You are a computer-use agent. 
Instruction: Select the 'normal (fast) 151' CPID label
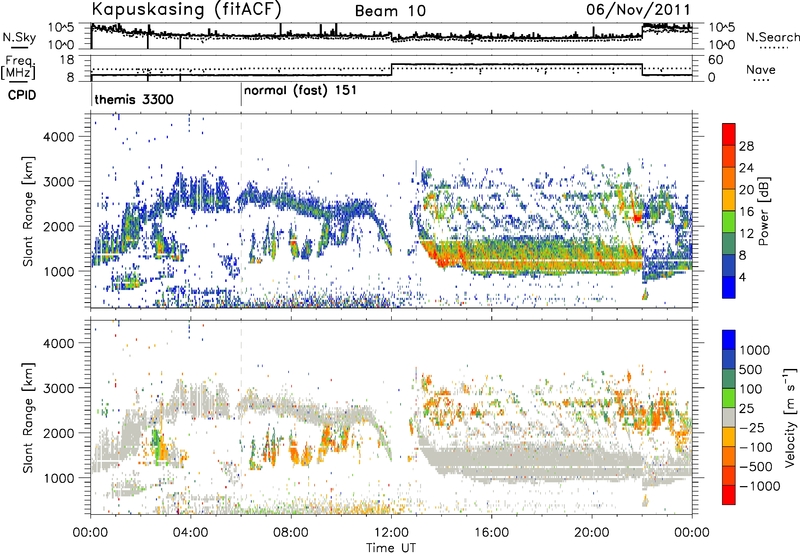click(300, 91)
